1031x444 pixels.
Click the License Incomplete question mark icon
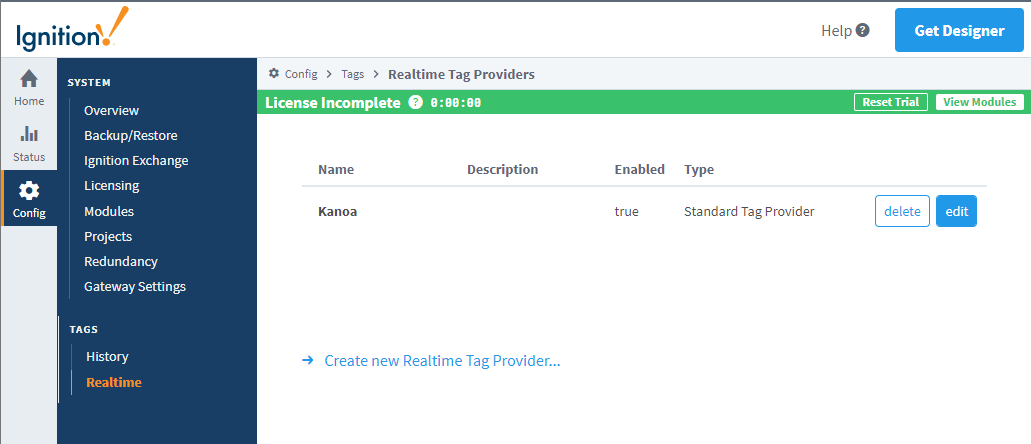[x=416, y=103]
